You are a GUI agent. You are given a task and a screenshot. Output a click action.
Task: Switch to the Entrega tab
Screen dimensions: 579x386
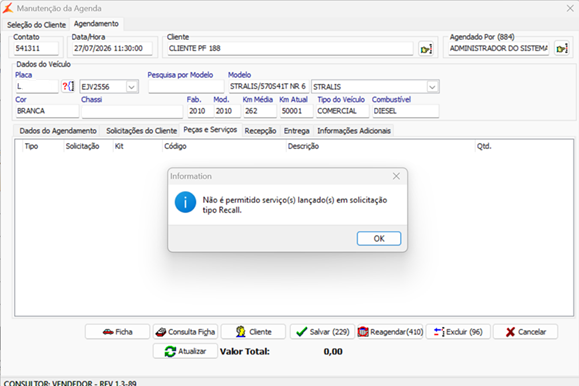click(x=297, y=131)
